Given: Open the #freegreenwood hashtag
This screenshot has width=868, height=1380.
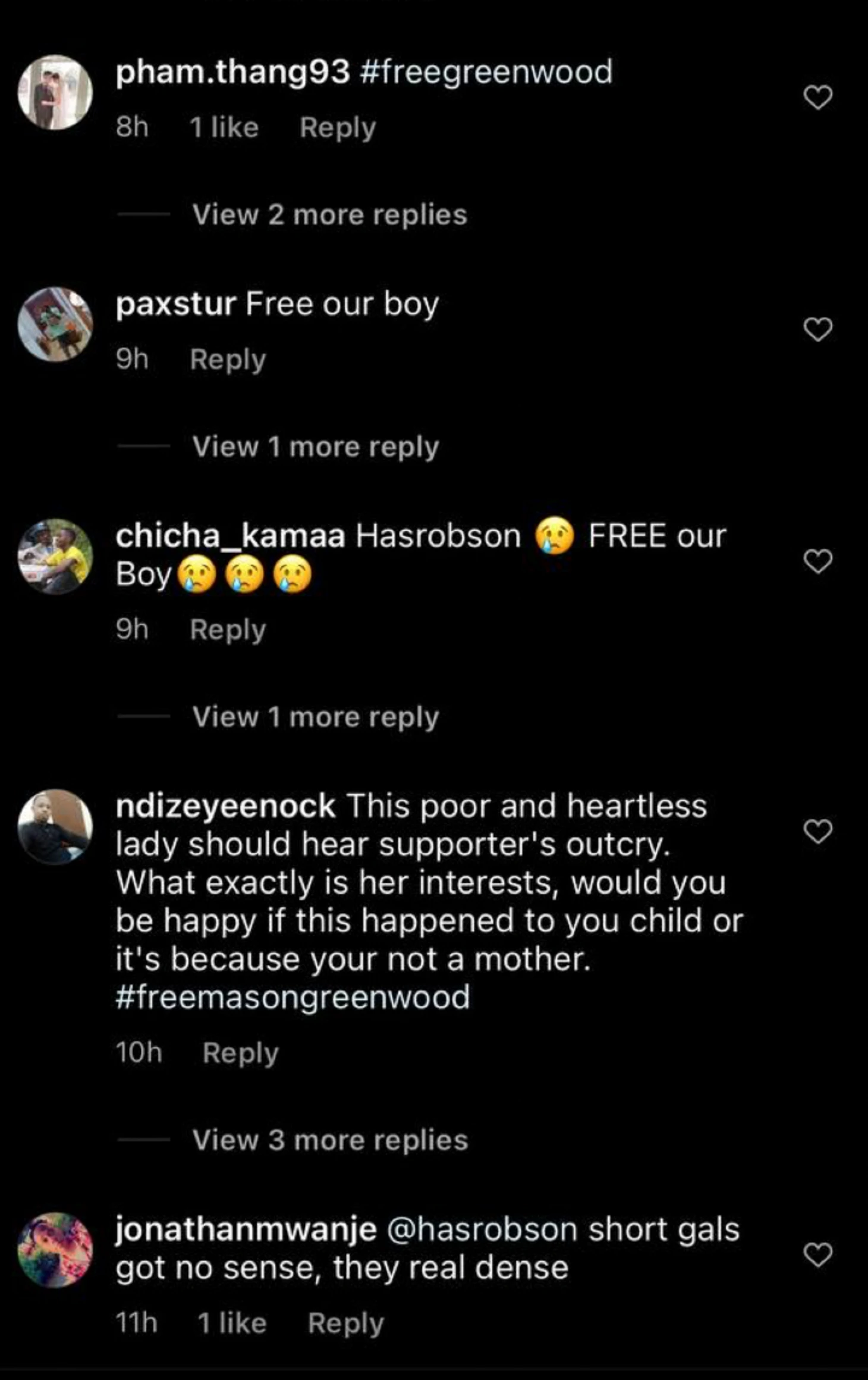Looking at the screenshot, I should tap(486, 72).
